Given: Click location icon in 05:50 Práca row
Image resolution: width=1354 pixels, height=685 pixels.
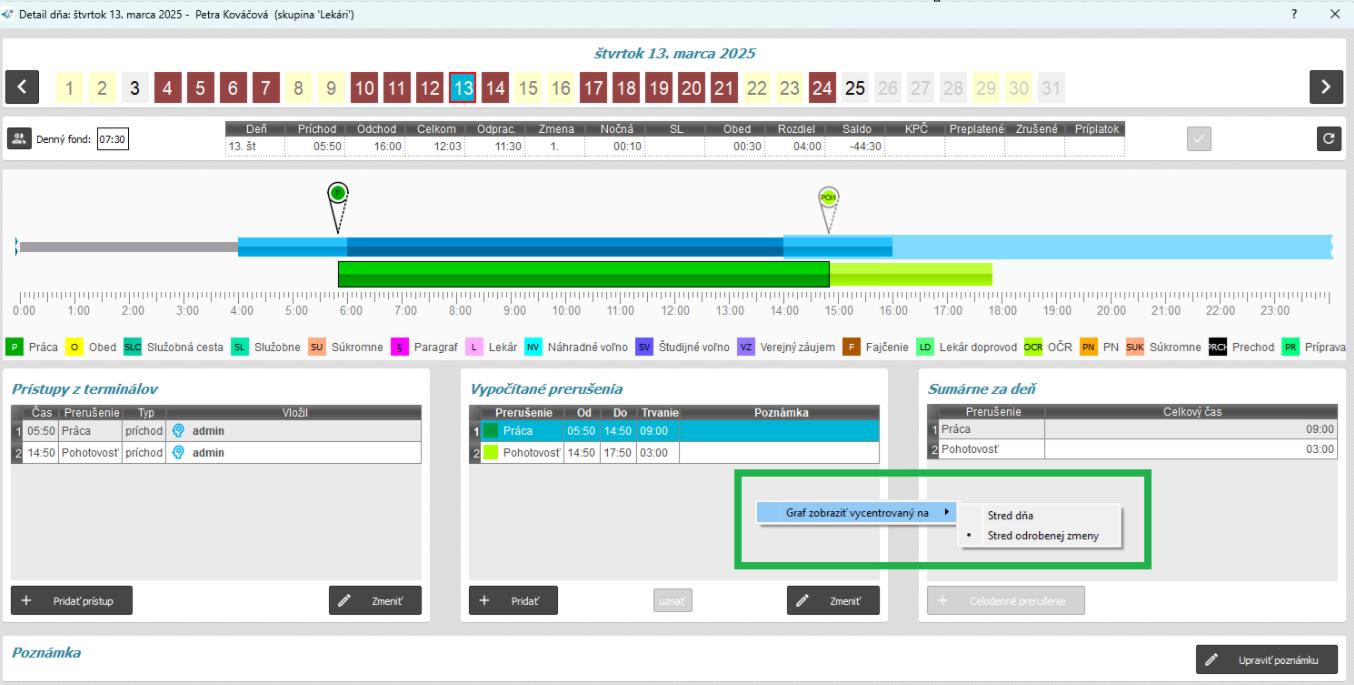Looking at the screenshot, I should [179, 431].
